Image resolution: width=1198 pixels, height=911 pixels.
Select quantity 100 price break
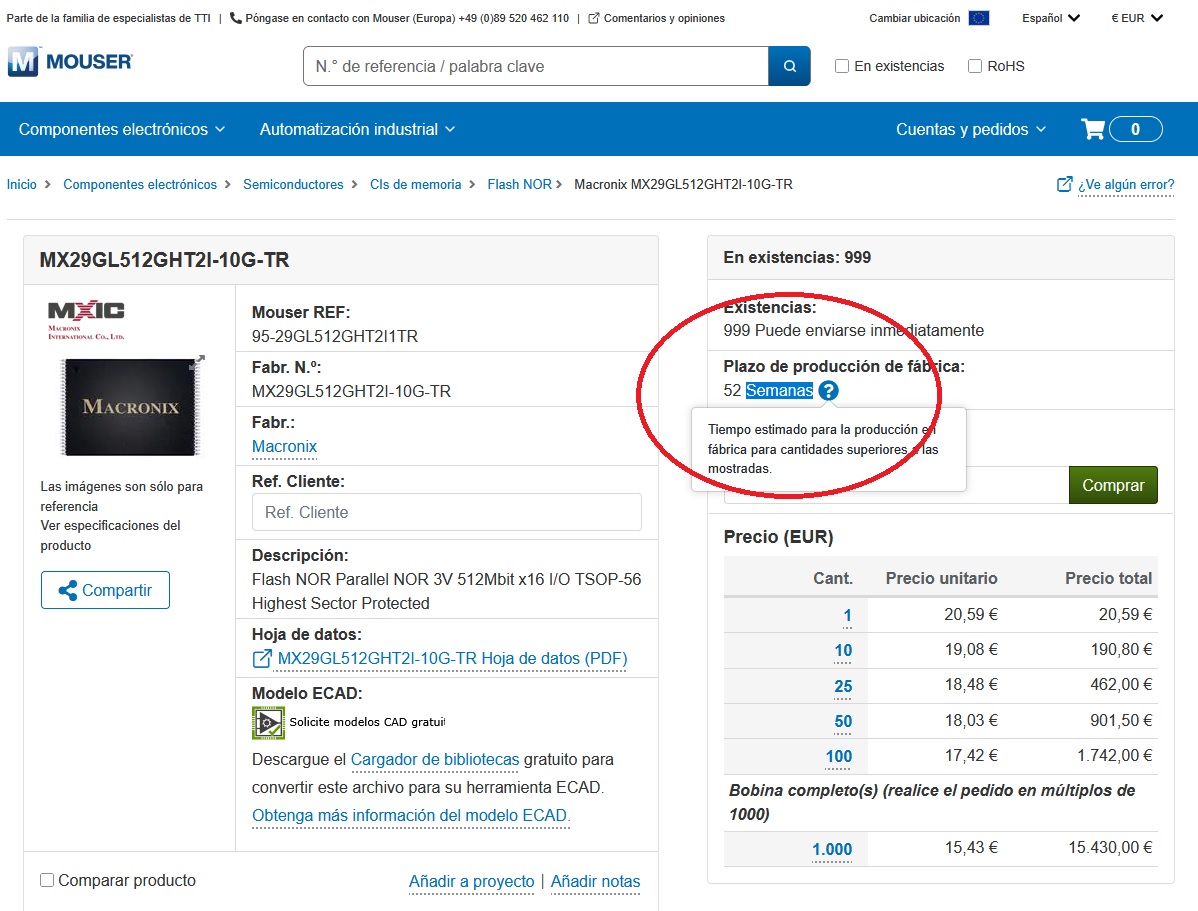coord(838,757)
